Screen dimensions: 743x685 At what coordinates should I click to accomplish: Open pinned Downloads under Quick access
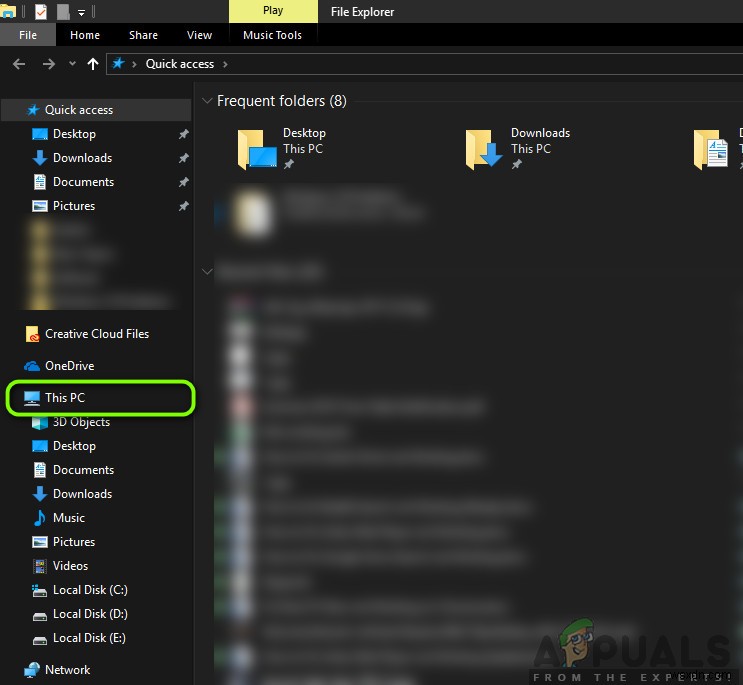pyautogui.click(x=82, y=158)
